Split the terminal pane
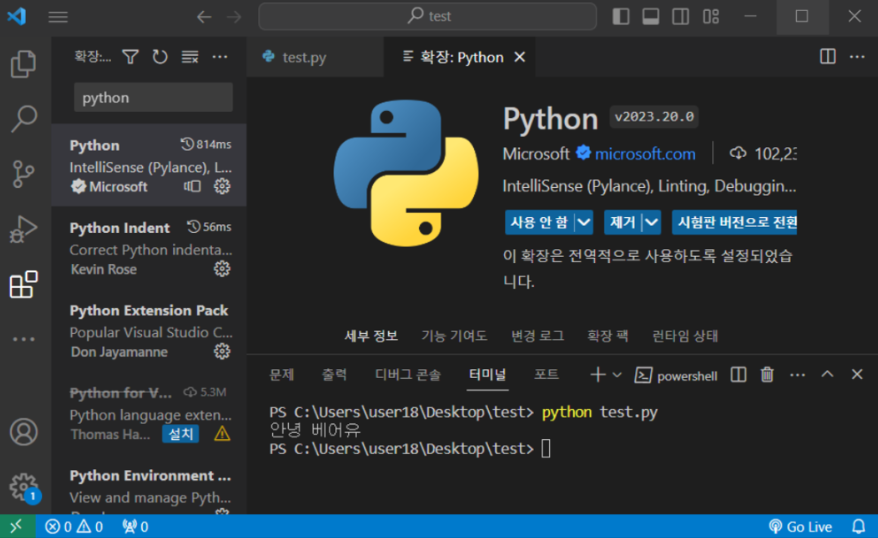The height and width of the screenshot is (538, 878). 739,375
